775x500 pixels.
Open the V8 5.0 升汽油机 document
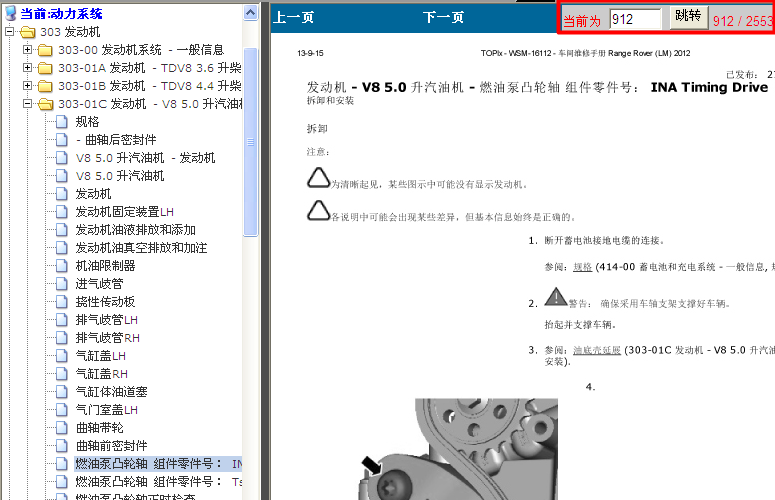tap(120, 176)
